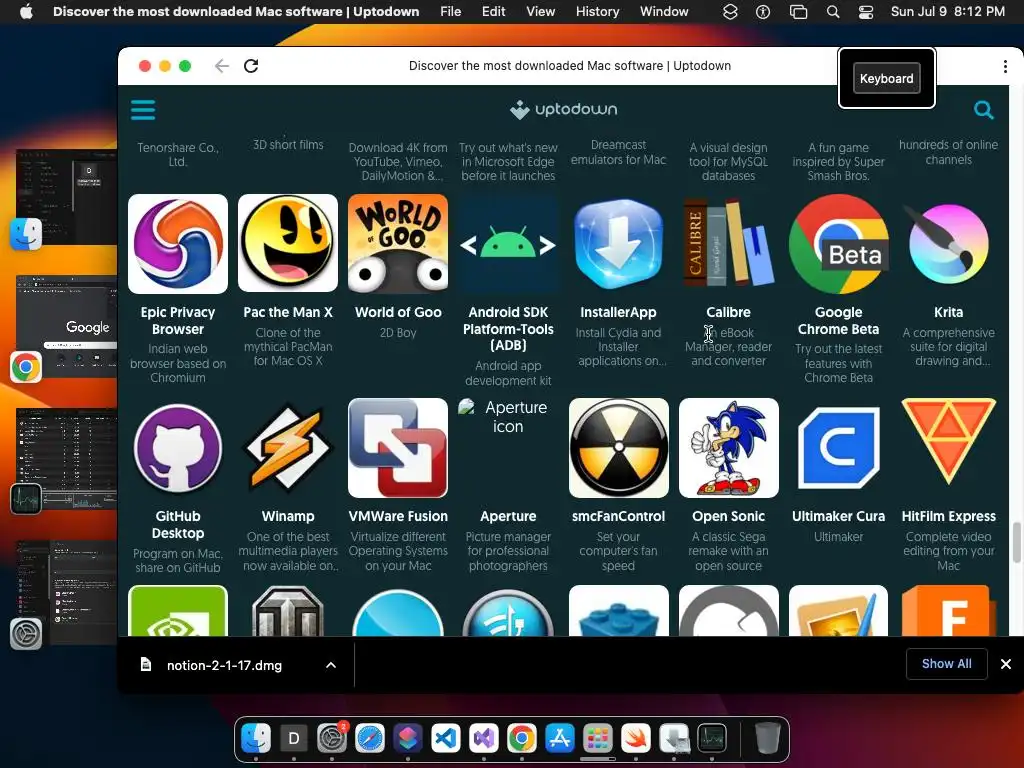This screenshot has height=768, width=1024.
Task: Open the blue Lego brick app icon
Action: tap(618, 611)
